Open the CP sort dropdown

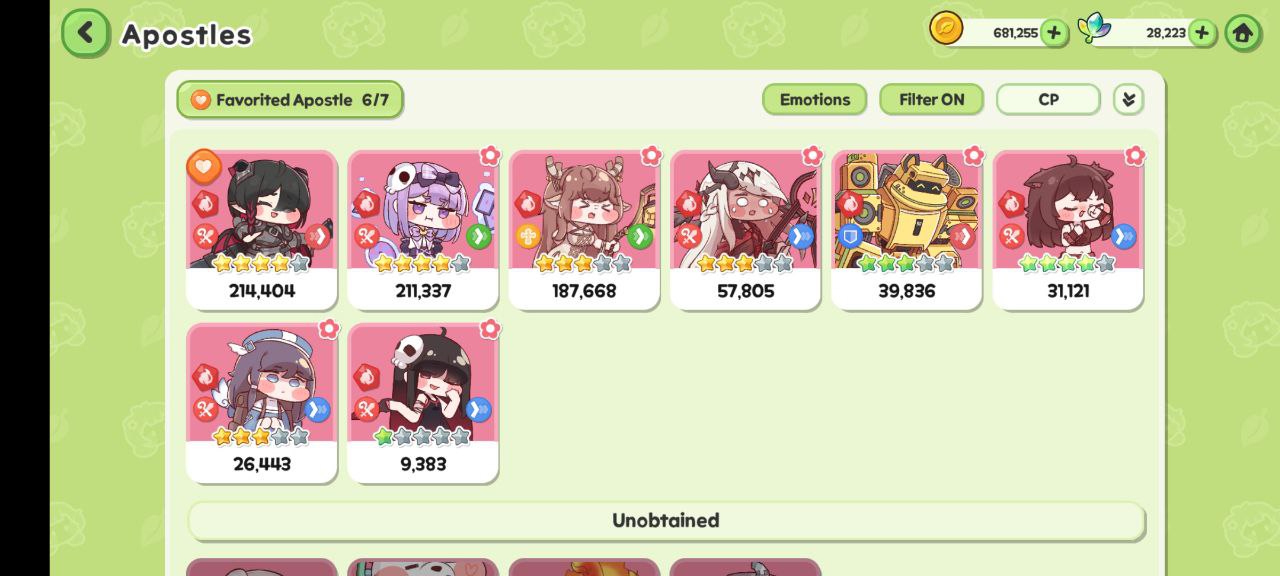(1048, 99)
